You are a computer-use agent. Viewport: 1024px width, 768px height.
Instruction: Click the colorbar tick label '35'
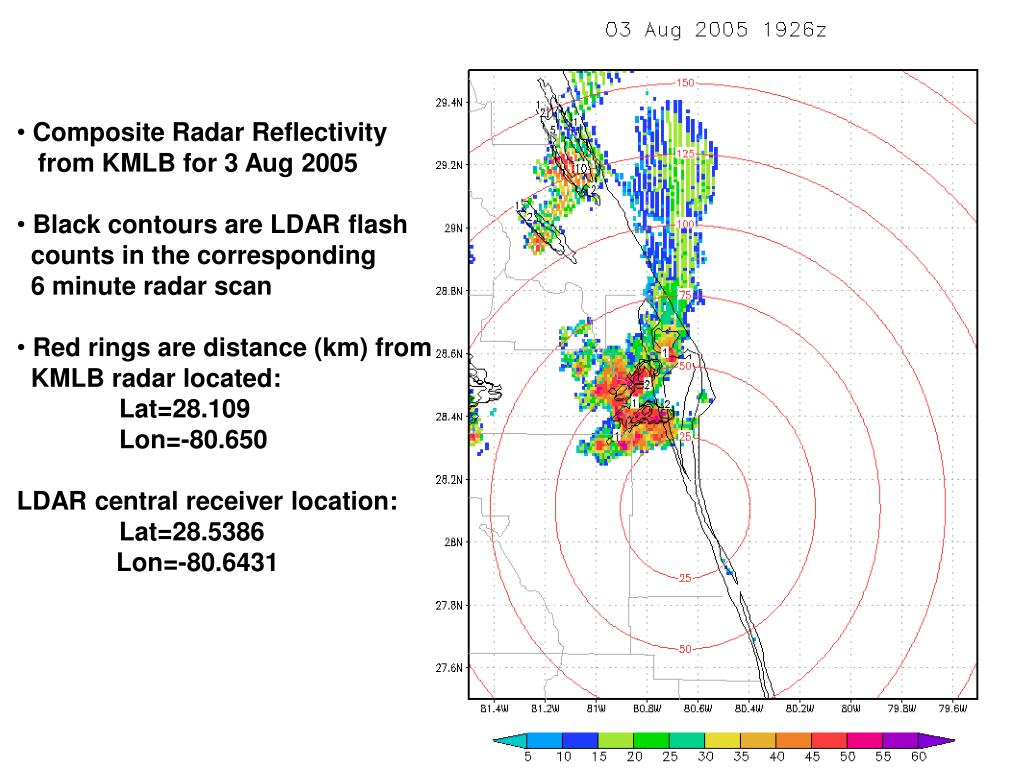coord(741,756)
